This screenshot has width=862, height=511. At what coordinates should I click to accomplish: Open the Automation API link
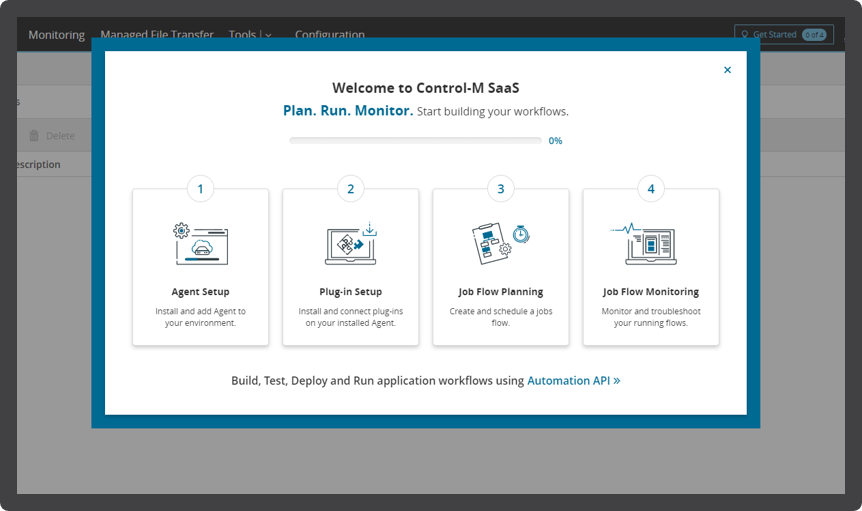[x=574, y=381]
